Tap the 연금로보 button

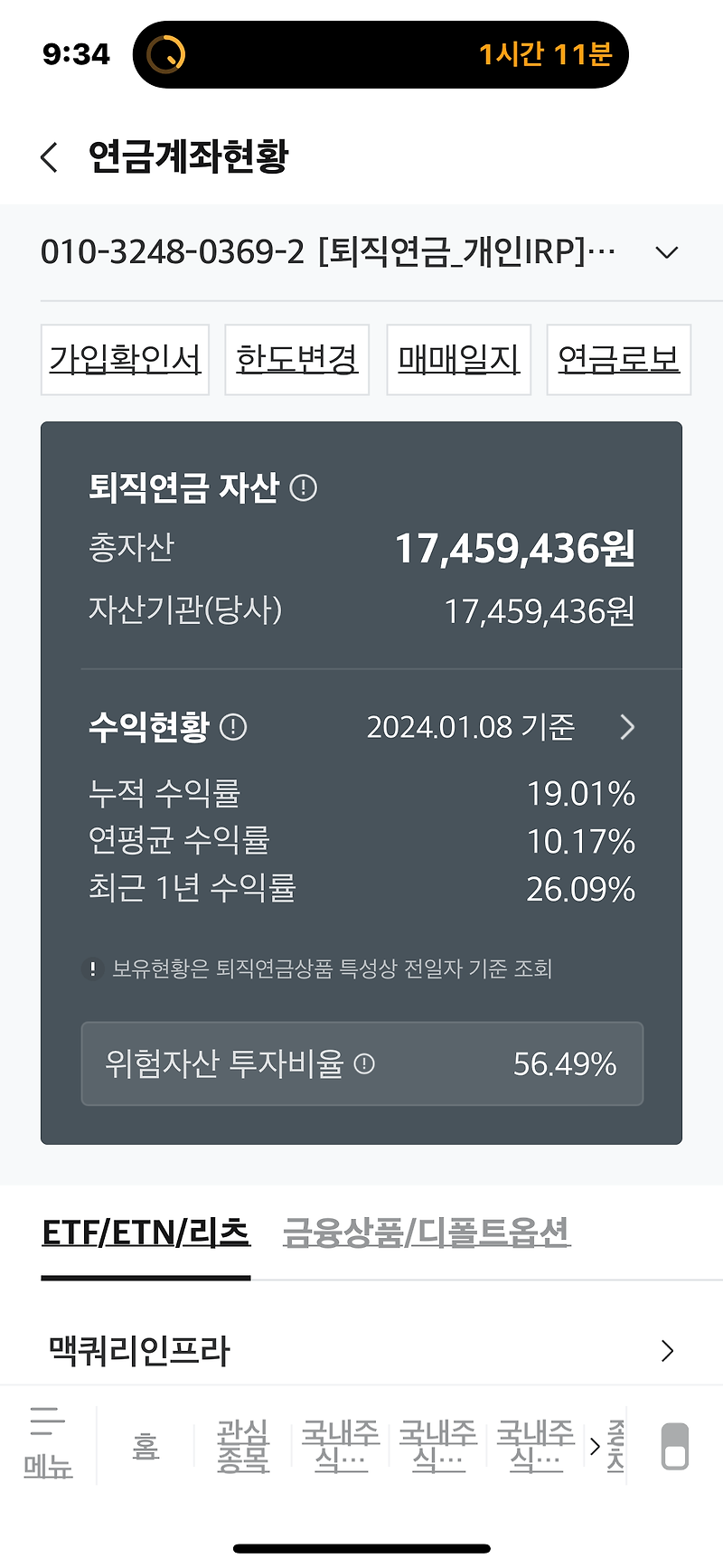(x=618, y=359)
